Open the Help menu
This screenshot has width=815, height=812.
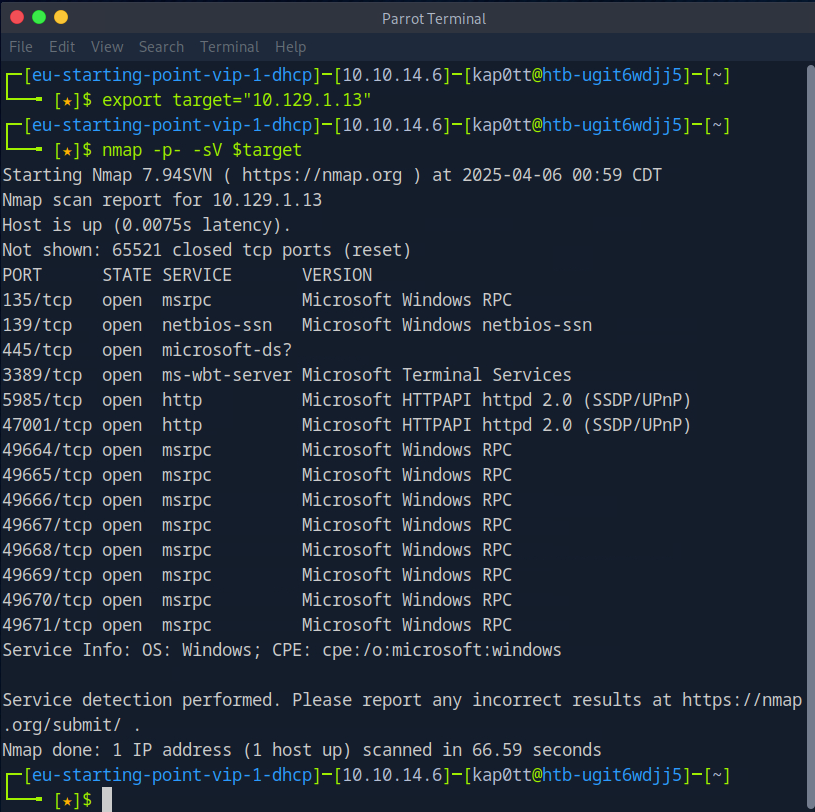click(290, 47)
